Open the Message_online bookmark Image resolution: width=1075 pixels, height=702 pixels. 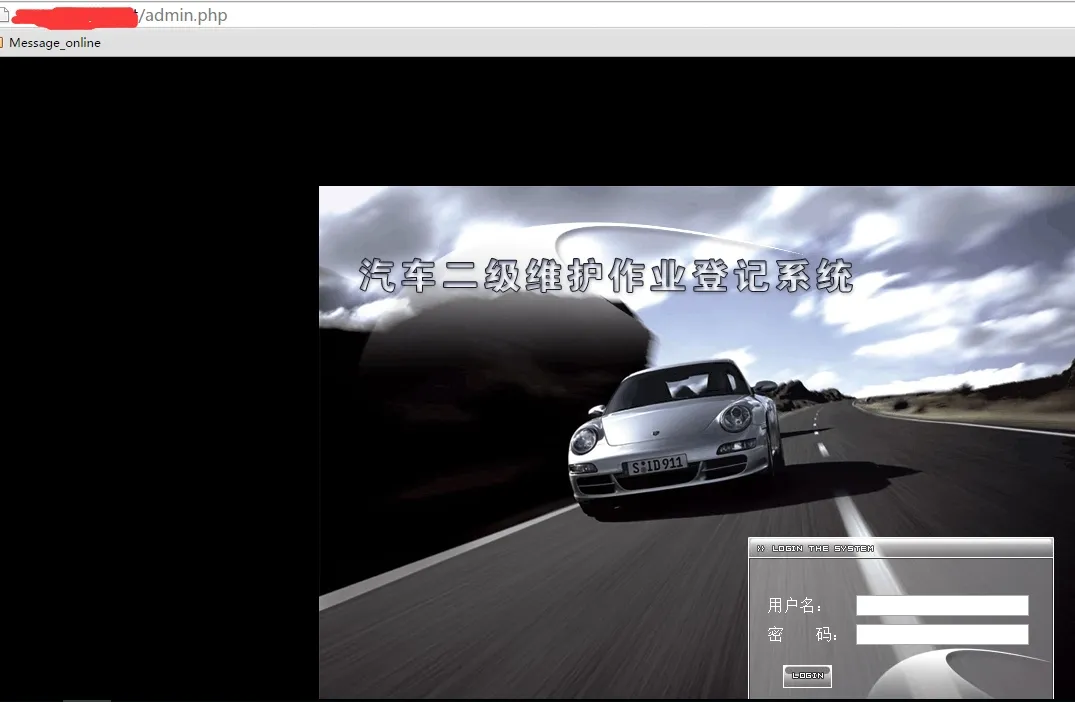point(55,43)
